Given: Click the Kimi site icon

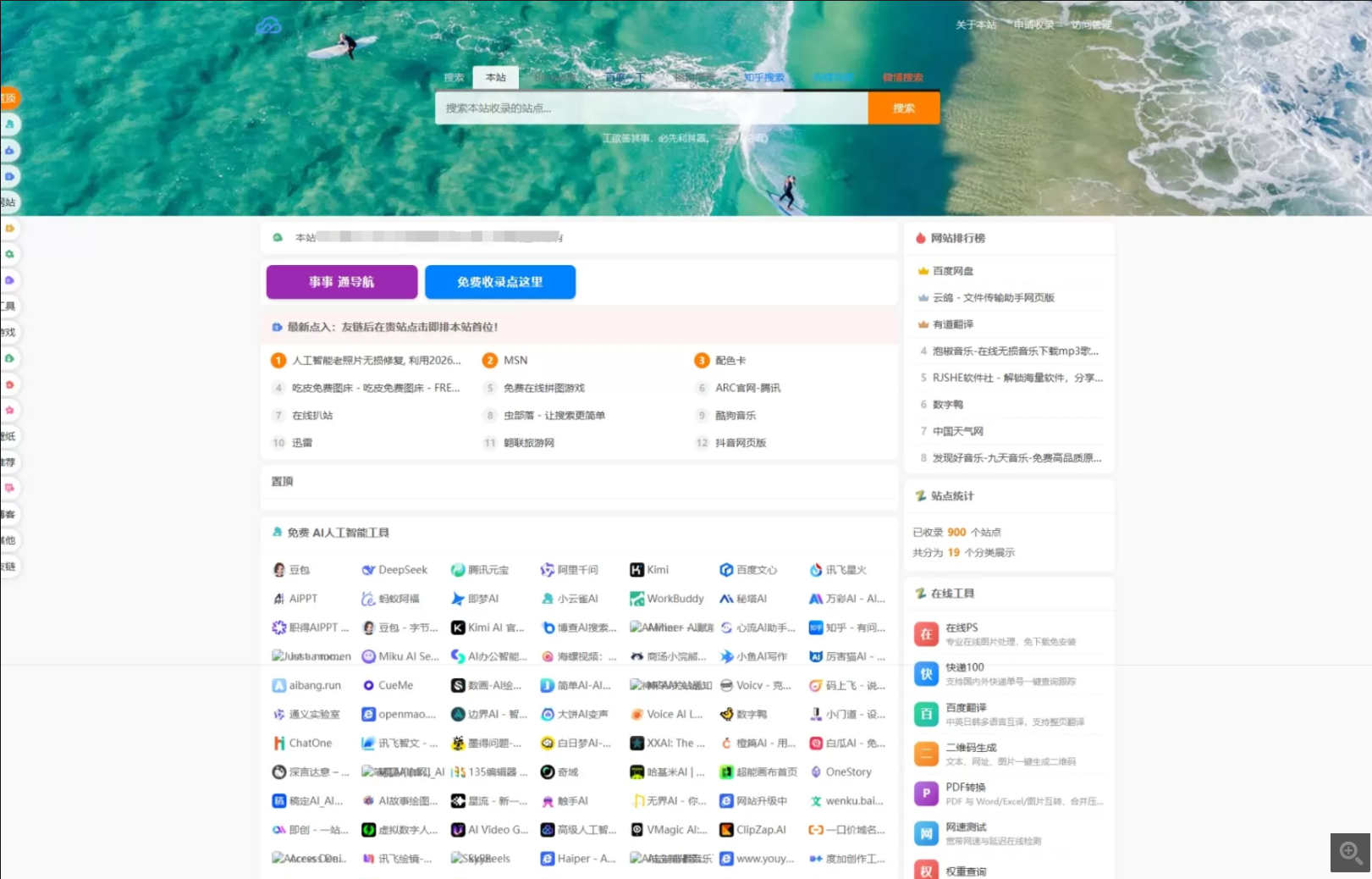Looking at the screenshot, I should click(636, 570).
